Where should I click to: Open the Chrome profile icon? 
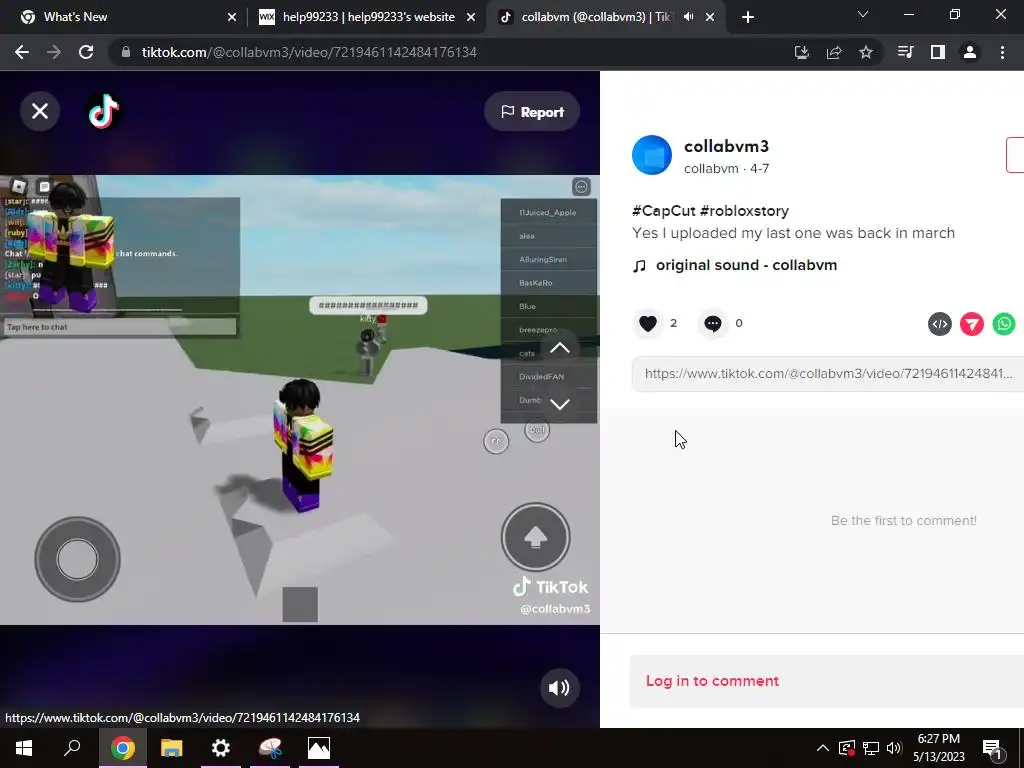pos(970,52)
